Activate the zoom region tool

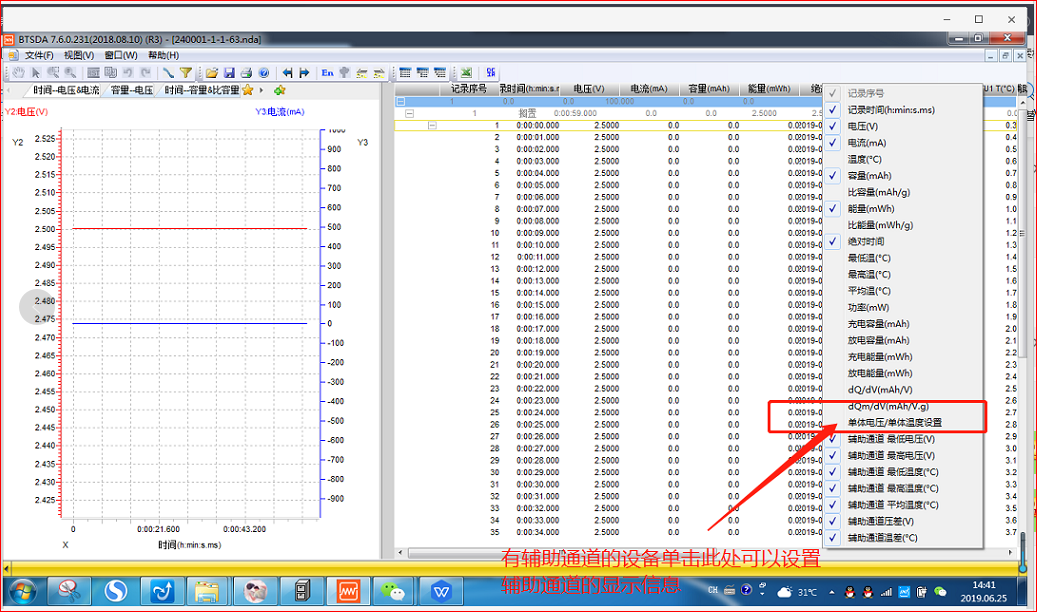pos(53,73)
